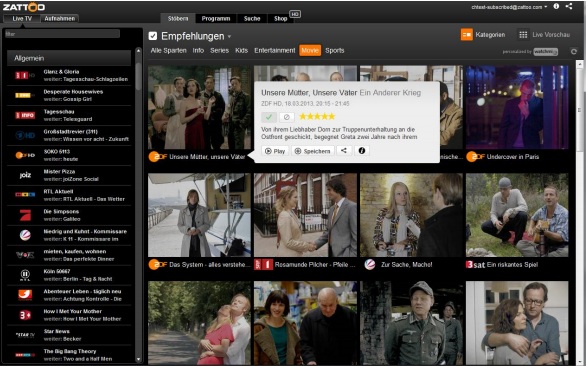Open the Ein riskantes Spiel thumbnail
The image size is (586, 366).
[x=517, y=215]
